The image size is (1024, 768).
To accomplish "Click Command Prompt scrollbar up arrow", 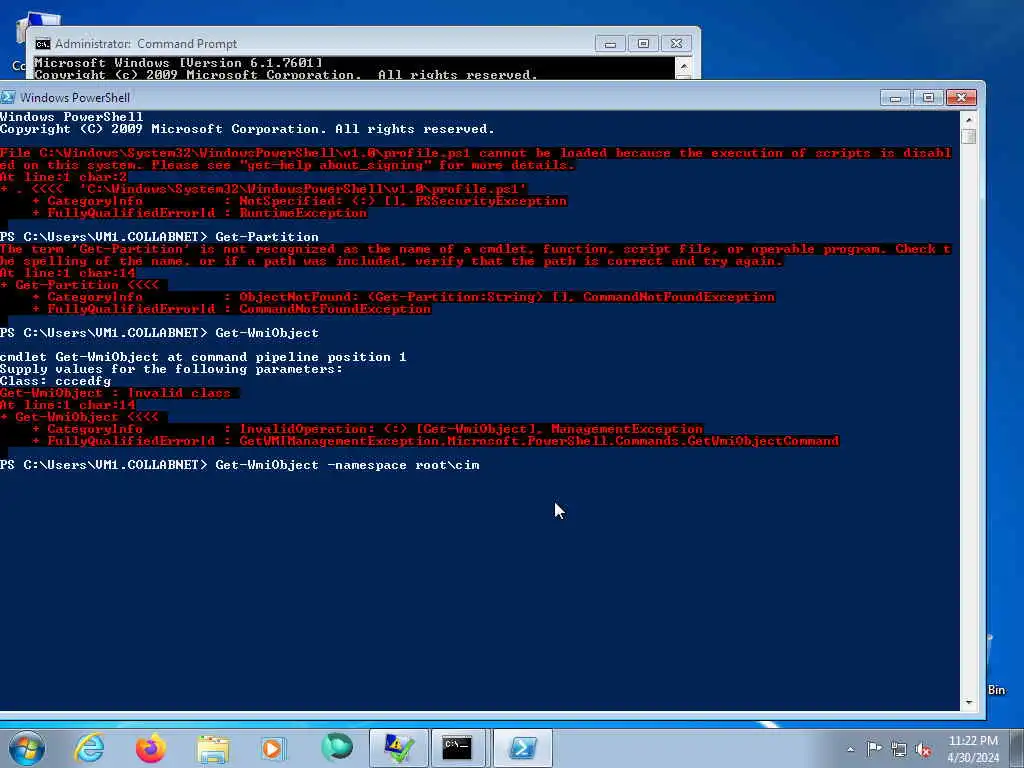I will coord(683,66).
